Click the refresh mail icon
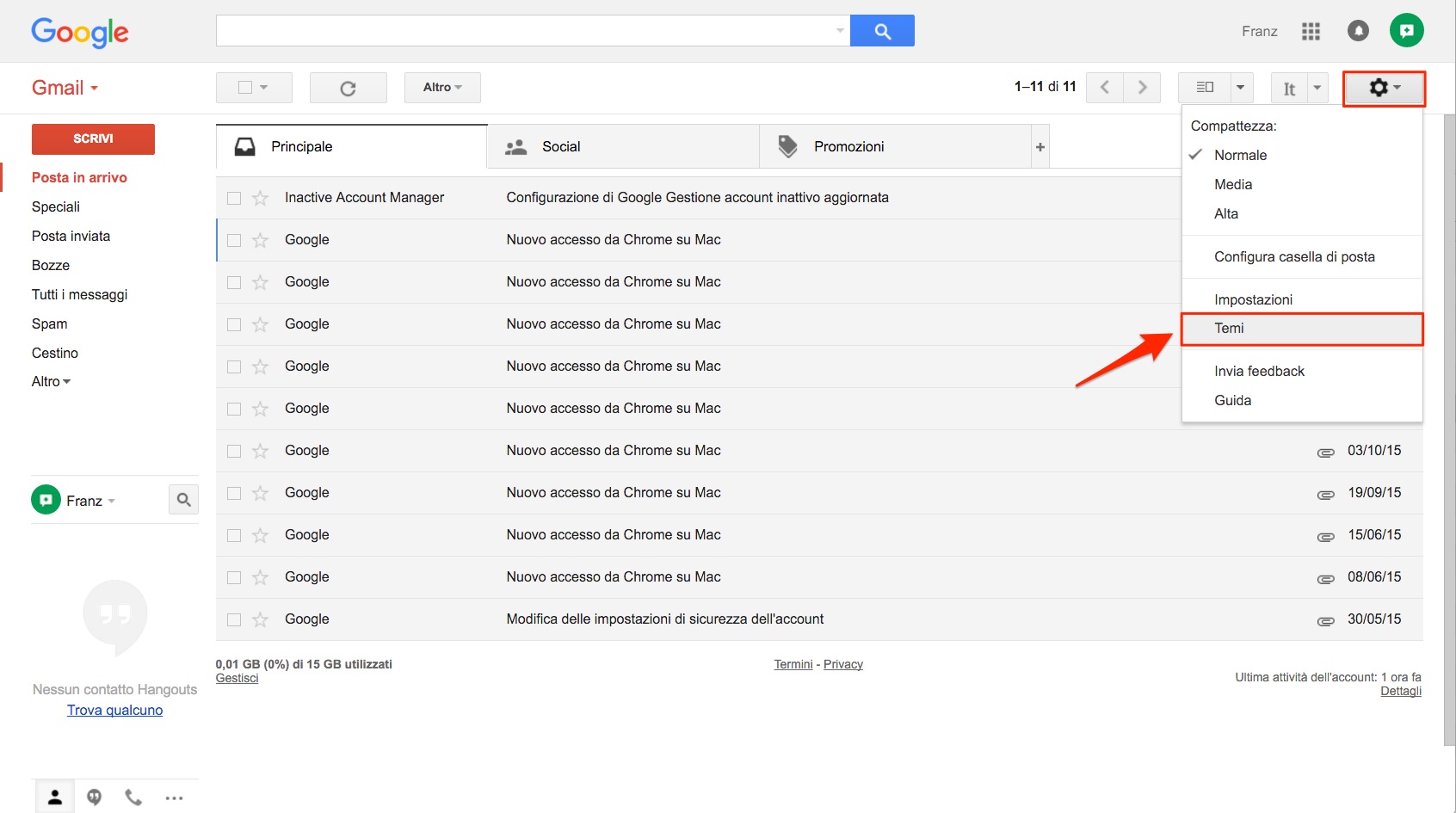This screenshot has height=813, width=1456. 348,88
